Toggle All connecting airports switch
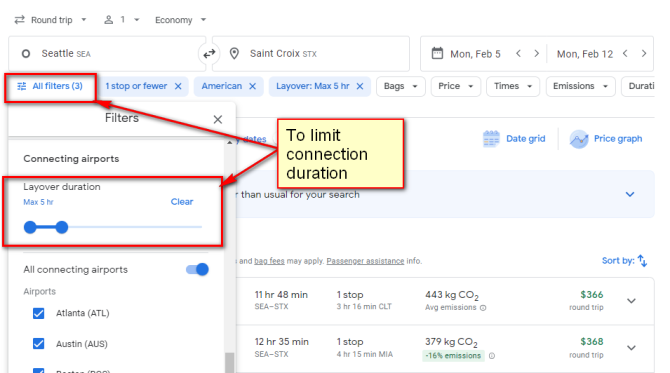Screen dimensions: 670x373 coord(197,270)
